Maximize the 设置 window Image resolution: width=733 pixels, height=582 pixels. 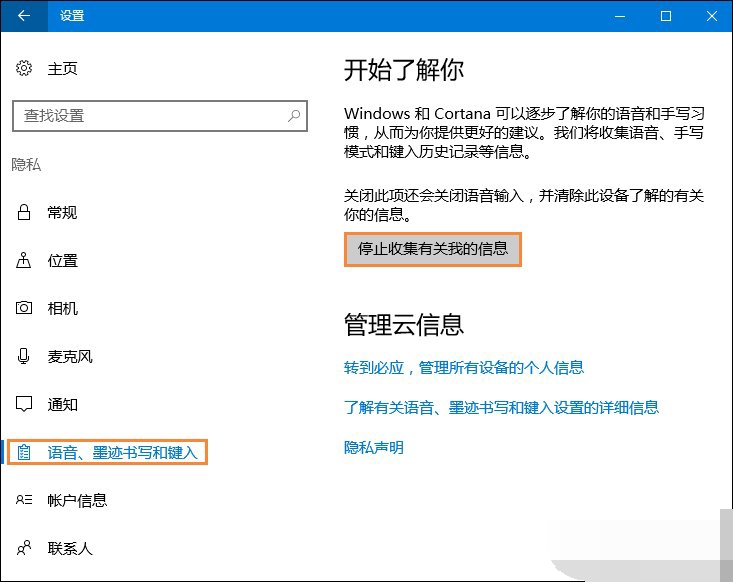coord(667,16)
